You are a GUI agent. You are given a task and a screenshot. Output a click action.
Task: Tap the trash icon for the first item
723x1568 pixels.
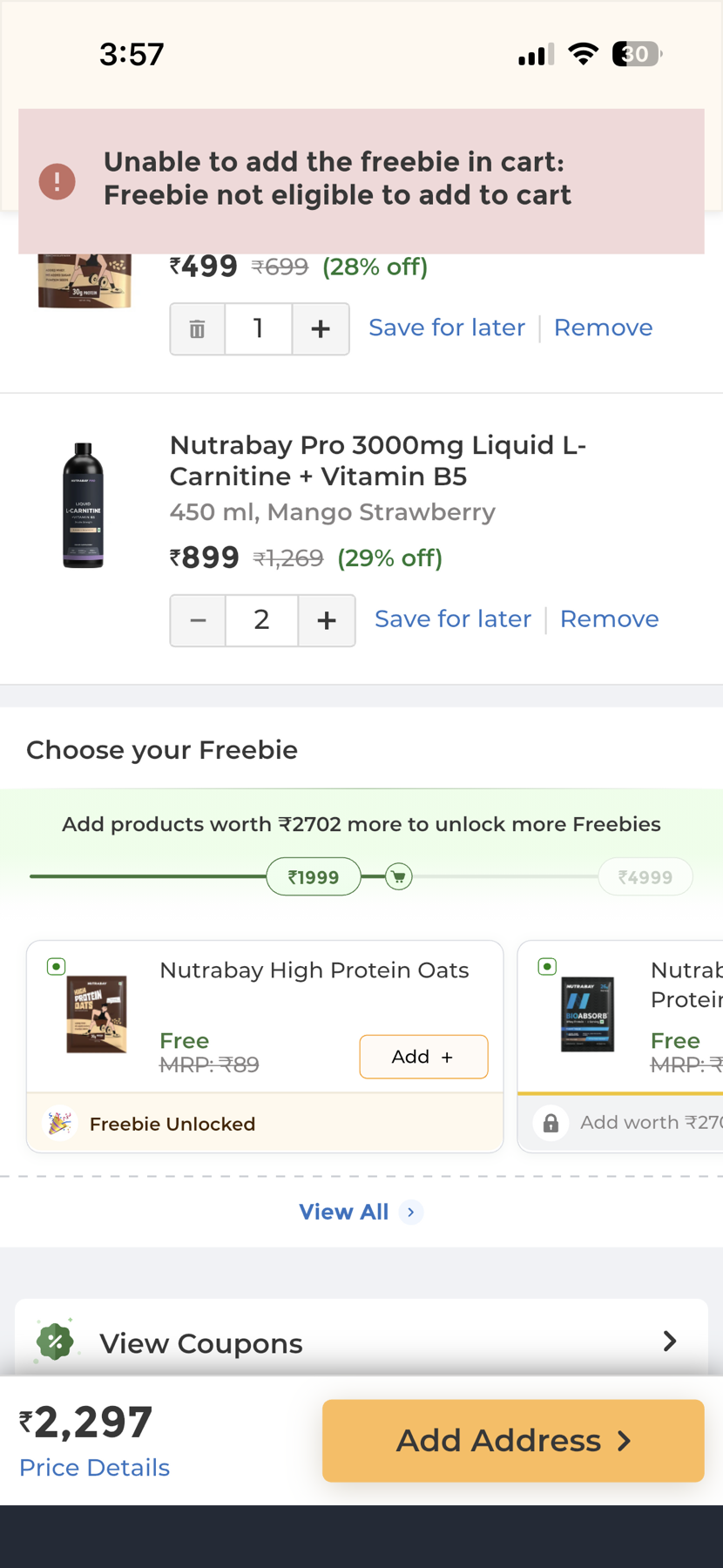pos(198,329)
